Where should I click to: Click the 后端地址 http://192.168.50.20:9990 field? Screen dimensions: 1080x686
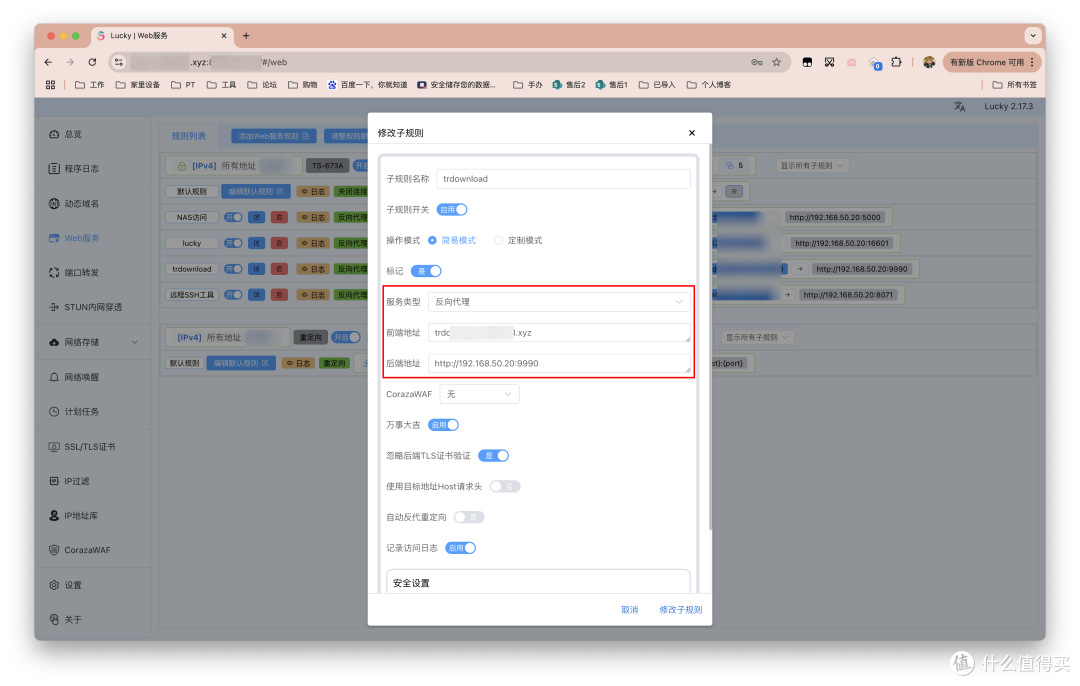559,363
